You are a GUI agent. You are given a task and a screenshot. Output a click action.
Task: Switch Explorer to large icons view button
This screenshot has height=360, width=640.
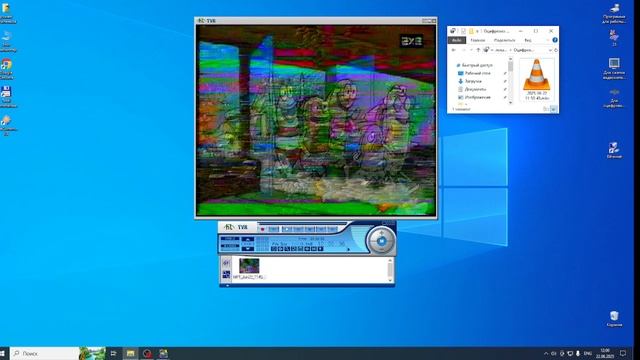coord(553,109)
